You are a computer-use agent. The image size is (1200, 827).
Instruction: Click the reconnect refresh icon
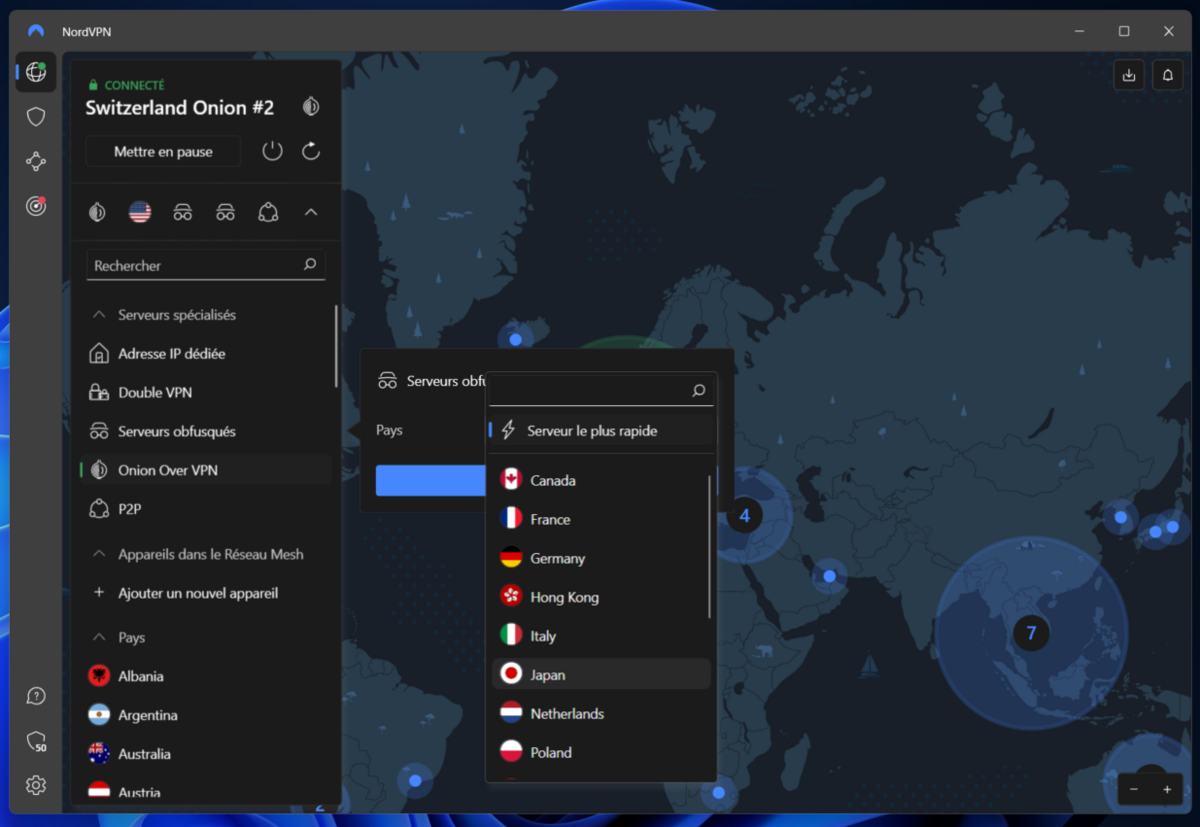pos(311,151)
